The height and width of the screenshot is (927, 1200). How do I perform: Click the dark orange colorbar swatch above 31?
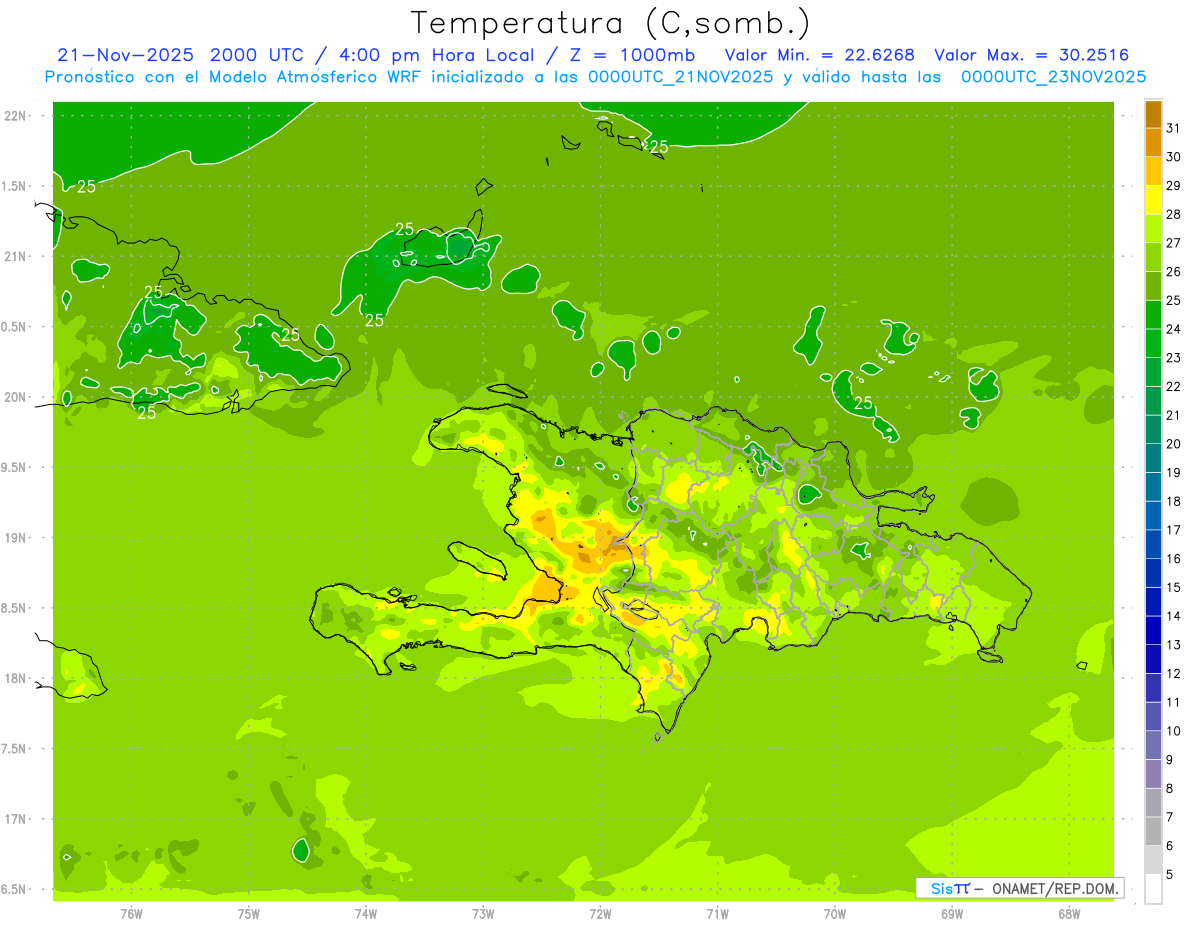pyautogui.click(x=1153, y=113)
